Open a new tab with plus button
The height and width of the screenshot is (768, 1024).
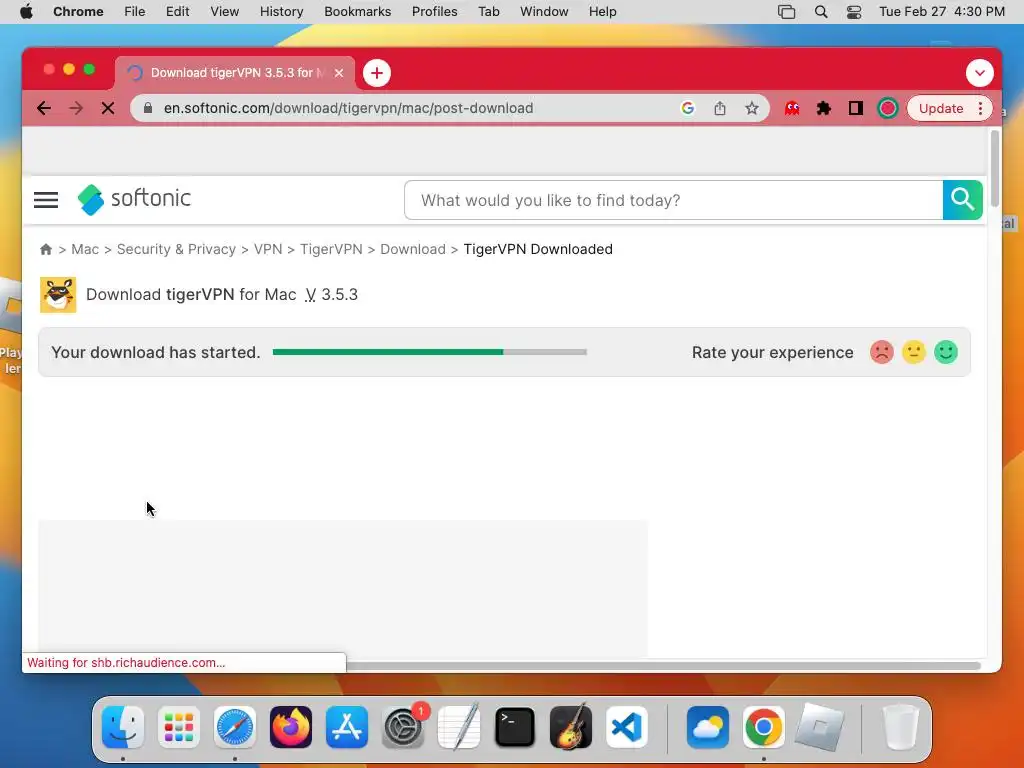[x=377, y=73]
